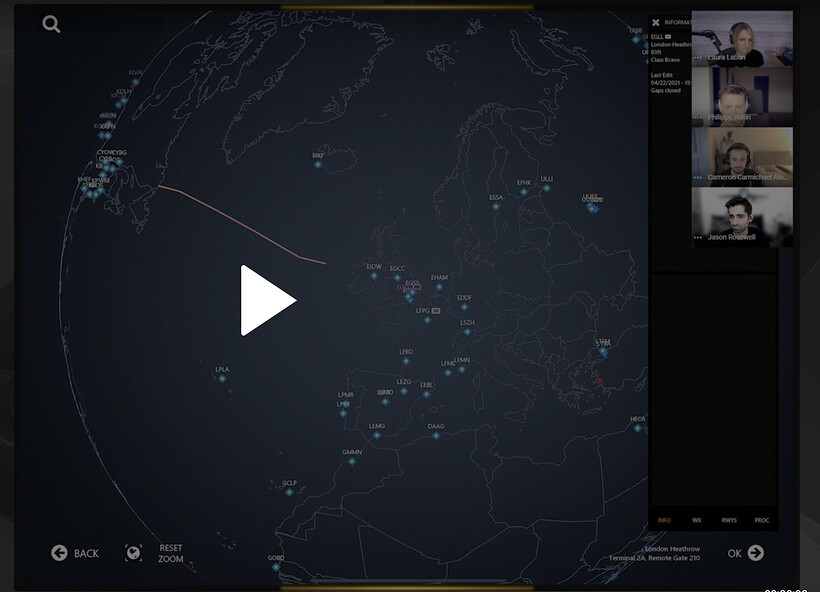Select the LEMG airport marker
820x592 pixels.
[x=377, y=435]
